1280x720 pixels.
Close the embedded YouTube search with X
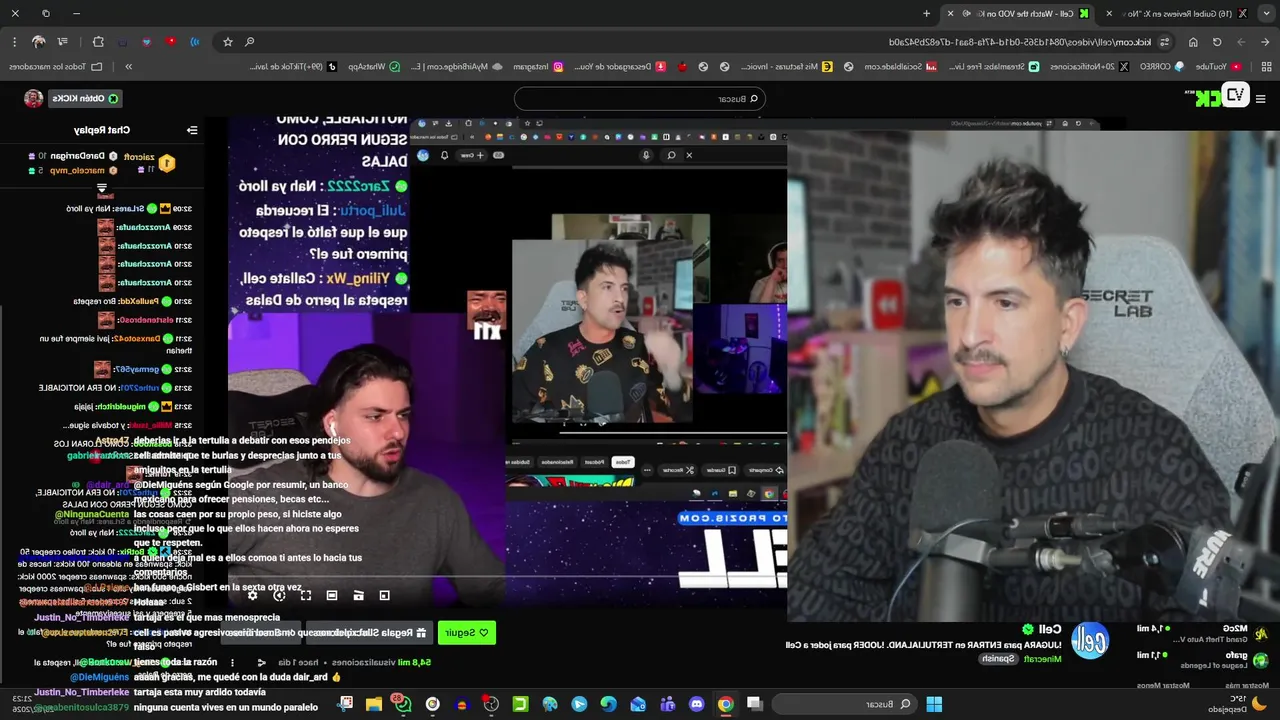(x=689, y=155)
